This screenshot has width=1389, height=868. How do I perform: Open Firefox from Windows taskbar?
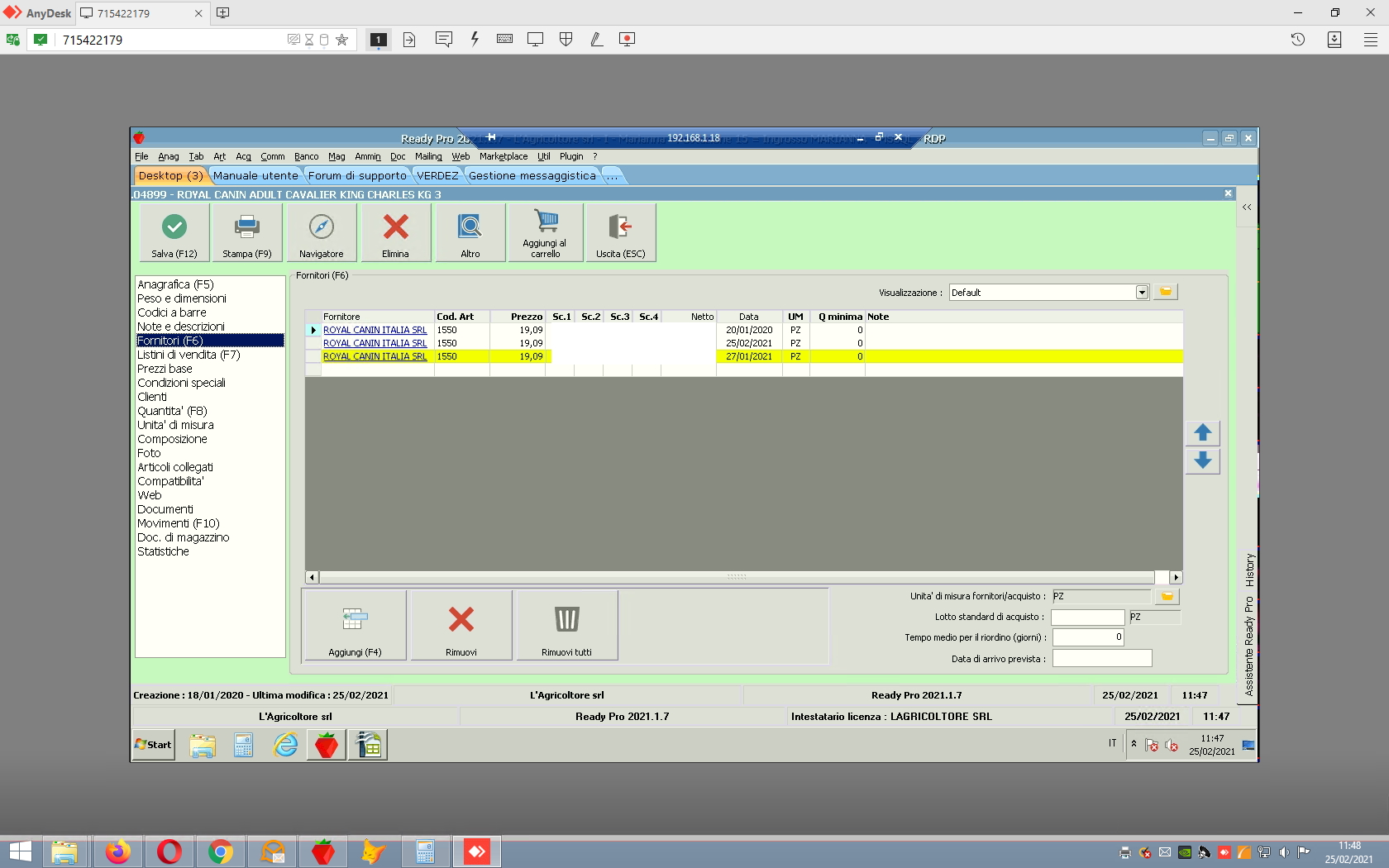[x=118, y=851]
